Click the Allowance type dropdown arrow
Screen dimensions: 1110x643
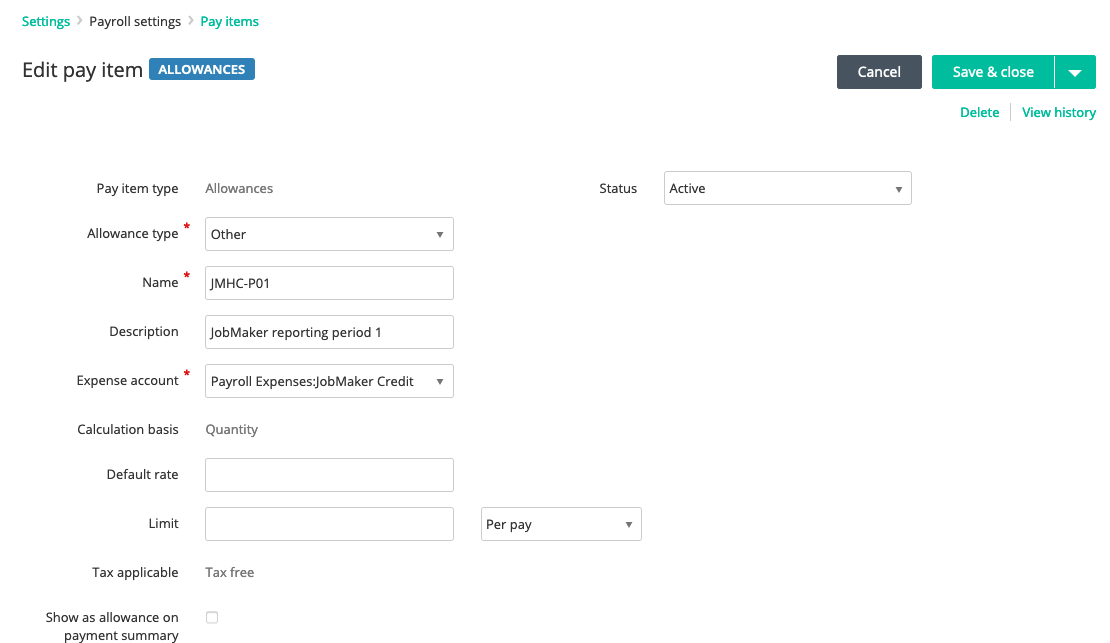(440, 234)
